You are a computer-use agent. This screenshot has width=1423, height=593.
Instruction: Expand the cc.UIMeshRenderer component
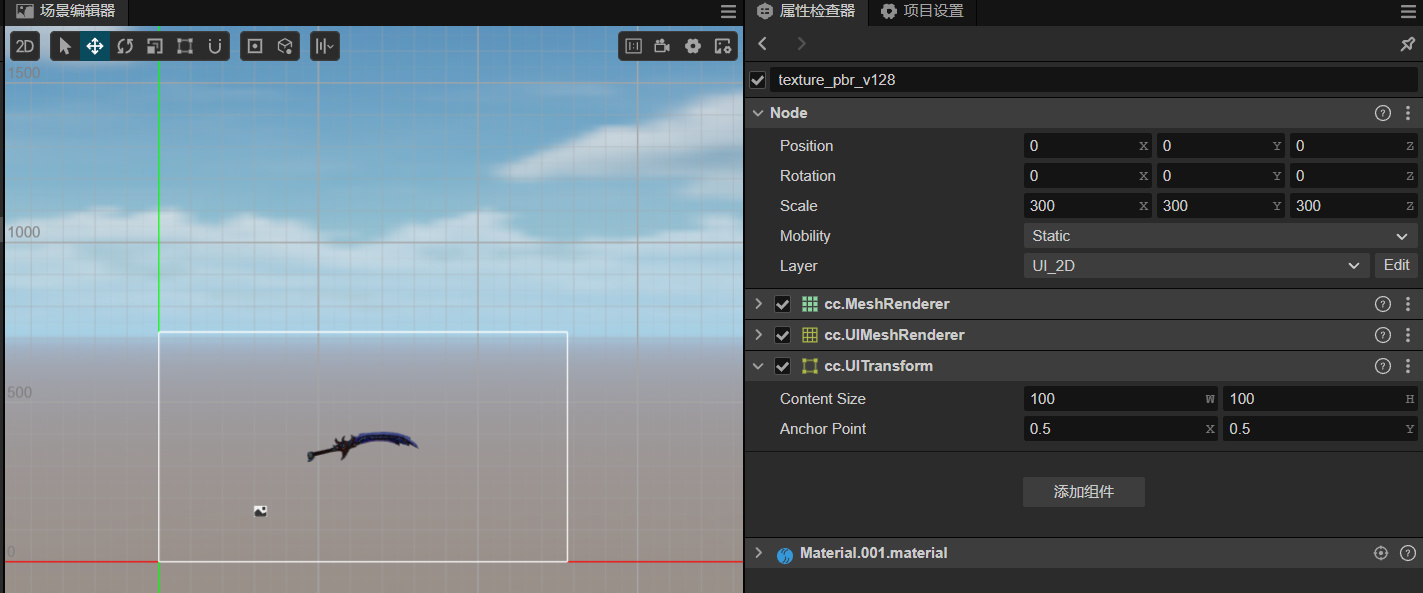click(x=759, y=335)
